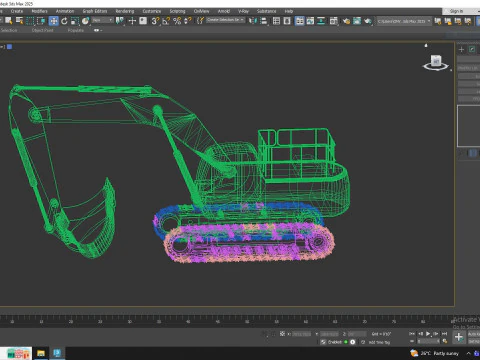Open the Create tab in command panel
This screenshot has height=360, width=480.
(461, 49)
